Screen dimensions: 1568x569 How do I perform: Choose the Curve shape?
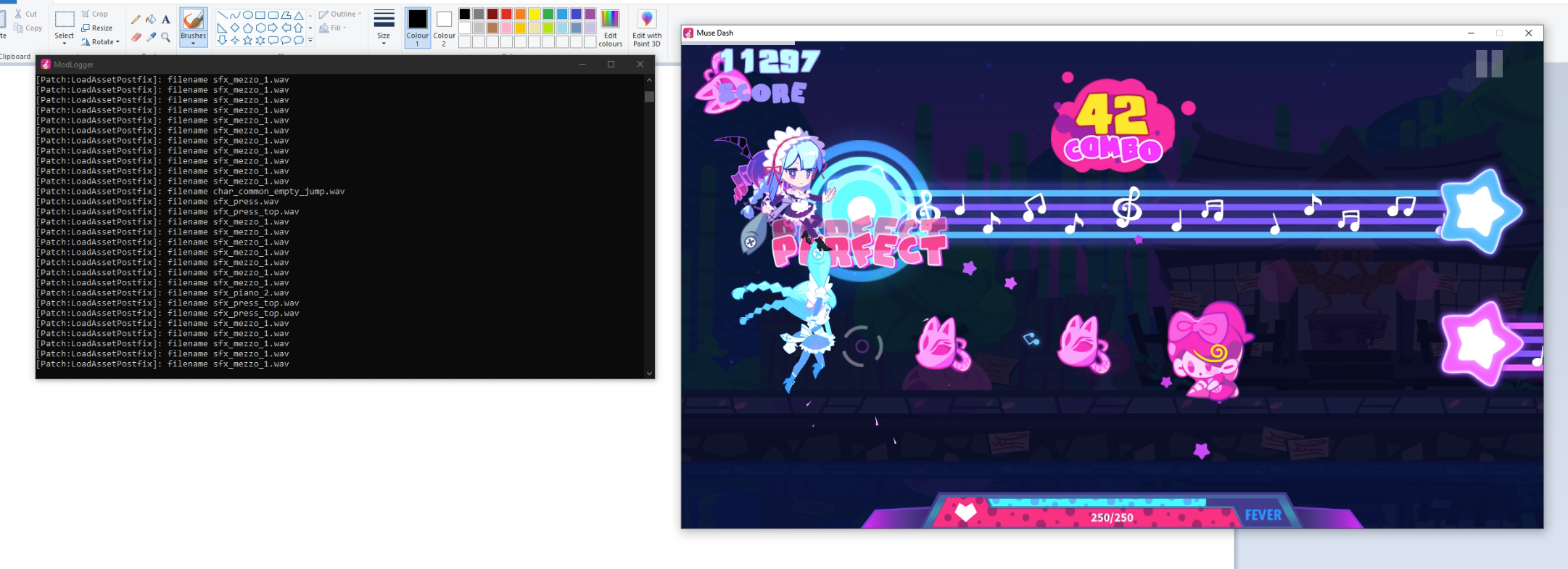click(235, 15)
